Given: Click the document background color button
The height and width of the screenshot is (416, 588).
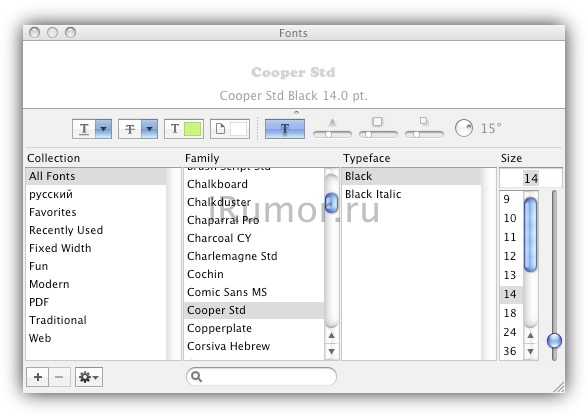Looking at the screenshot, I should [x=230, y=129].
